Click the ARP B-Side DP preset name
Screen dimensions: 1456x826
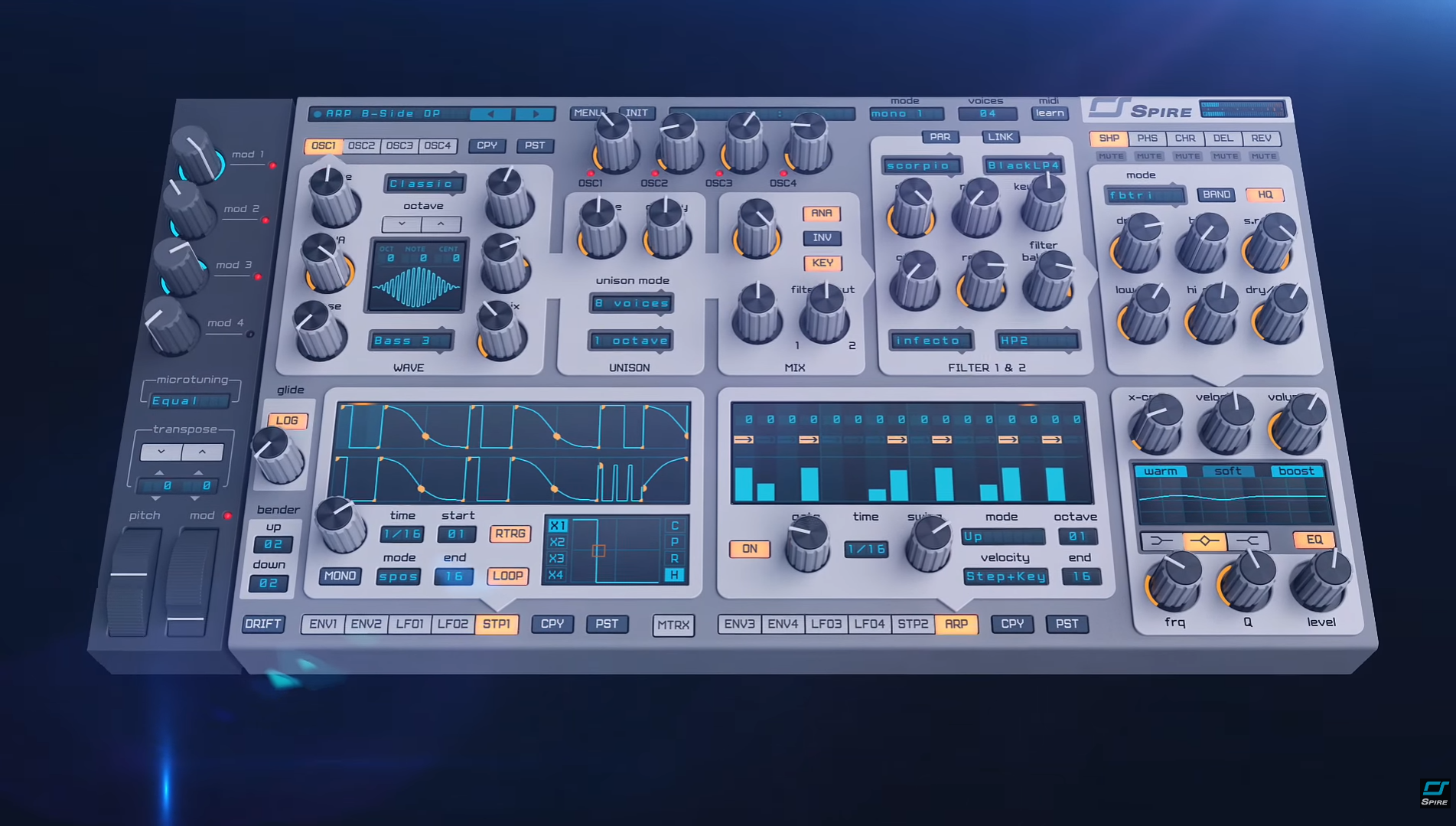click(383, 113)
